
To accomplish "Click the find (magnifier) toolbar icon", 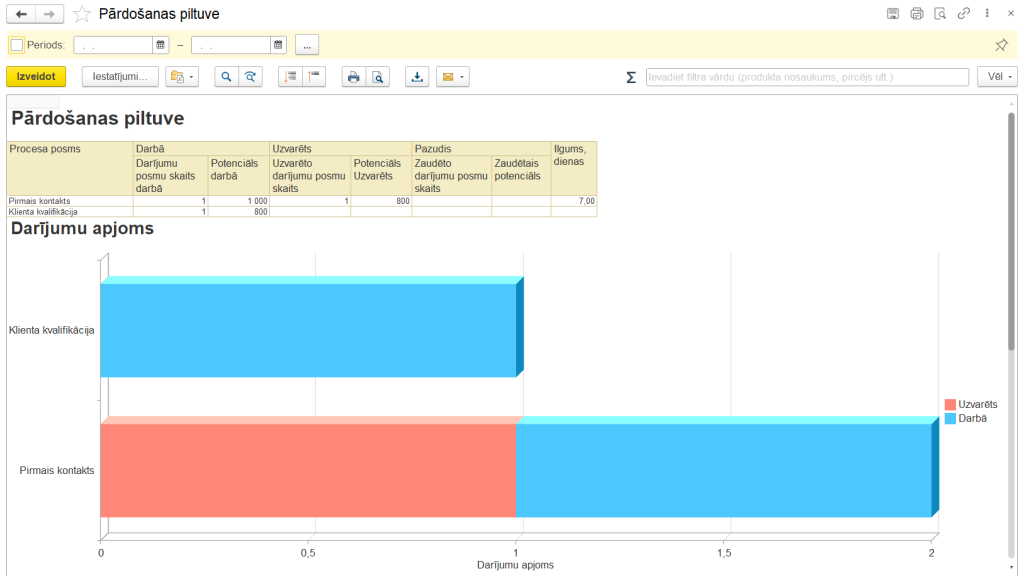I will pyautogui.click(x=227, y=77).
